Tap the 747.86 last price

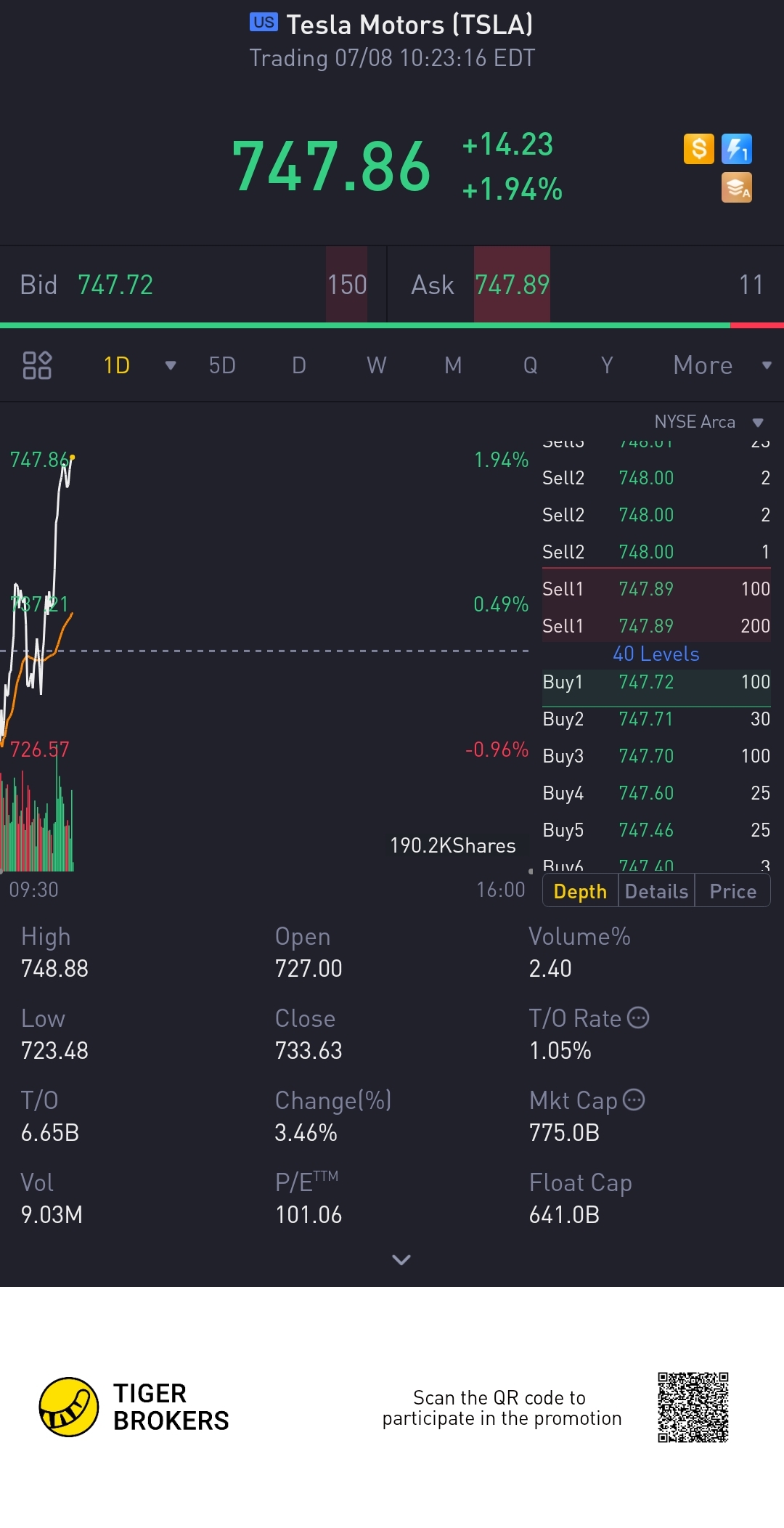332,167
